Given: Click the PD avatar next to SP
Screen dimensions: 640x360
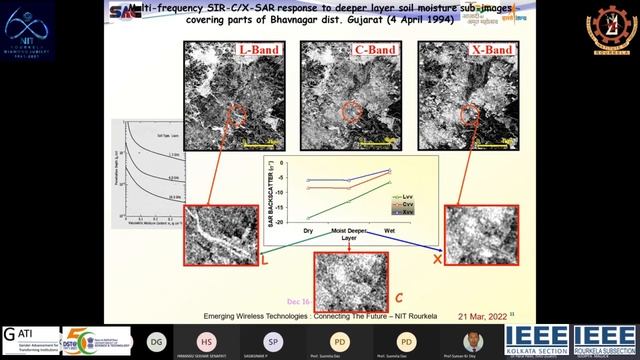Looking at the screenshot, I should [x=340, y=342].
